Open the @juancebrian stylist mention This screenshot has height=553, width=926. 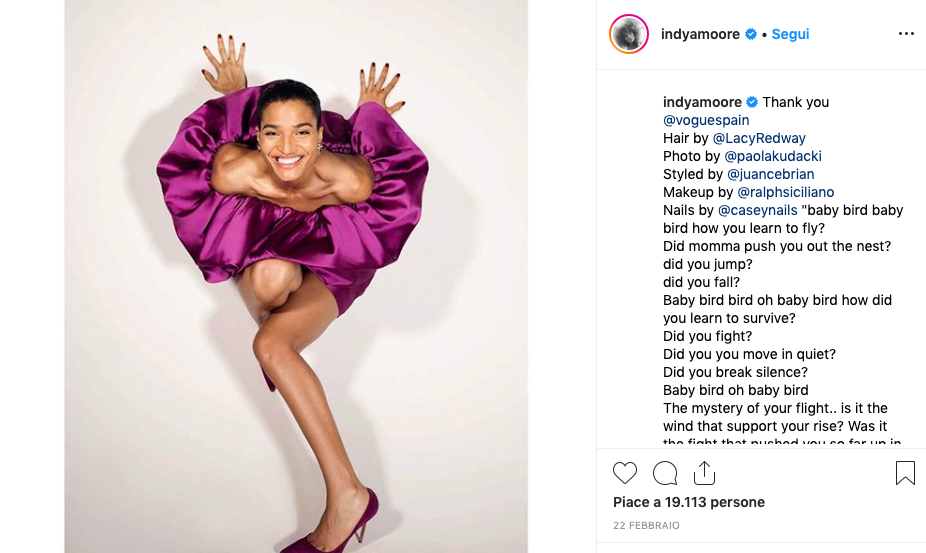point(770,174)
